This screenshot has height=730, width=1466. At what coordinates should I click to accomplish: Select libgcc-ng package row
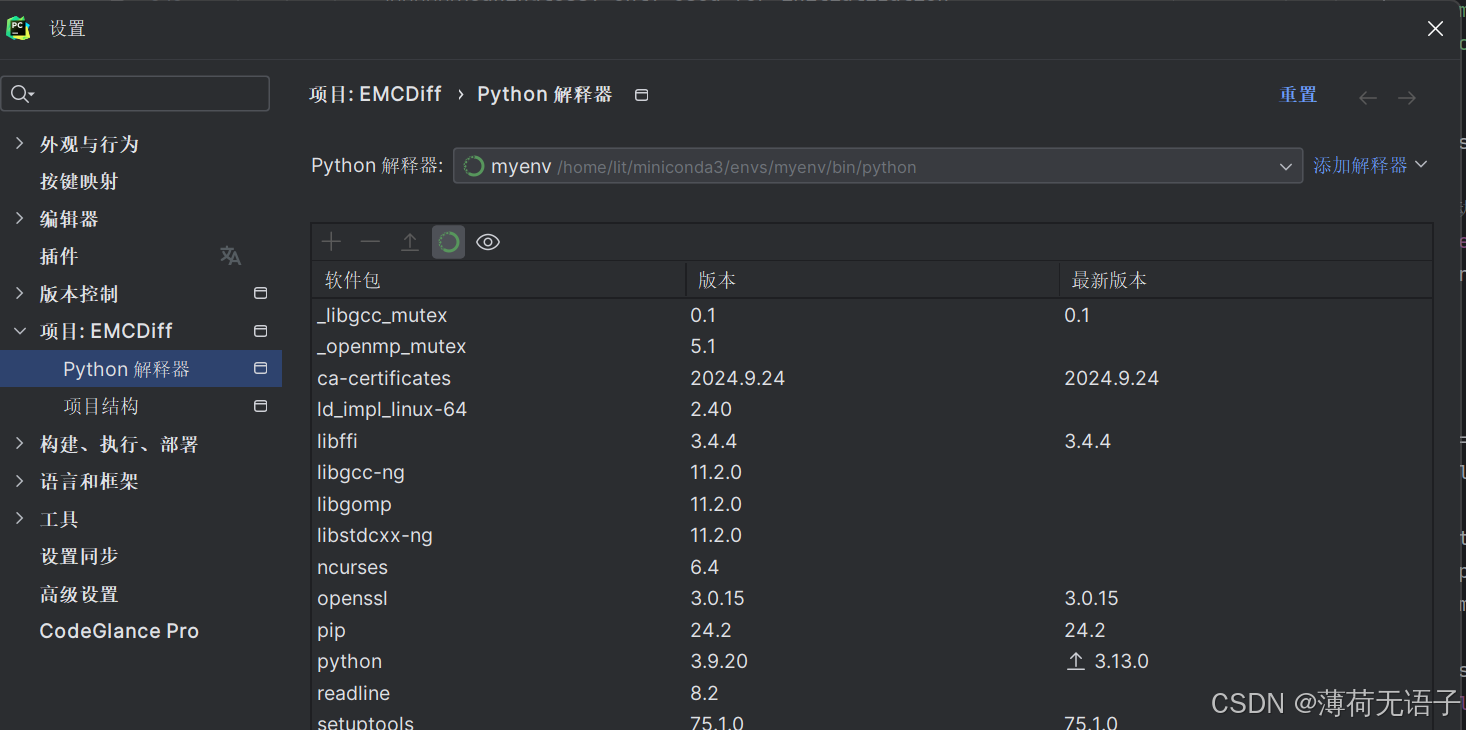coord(872,472)
